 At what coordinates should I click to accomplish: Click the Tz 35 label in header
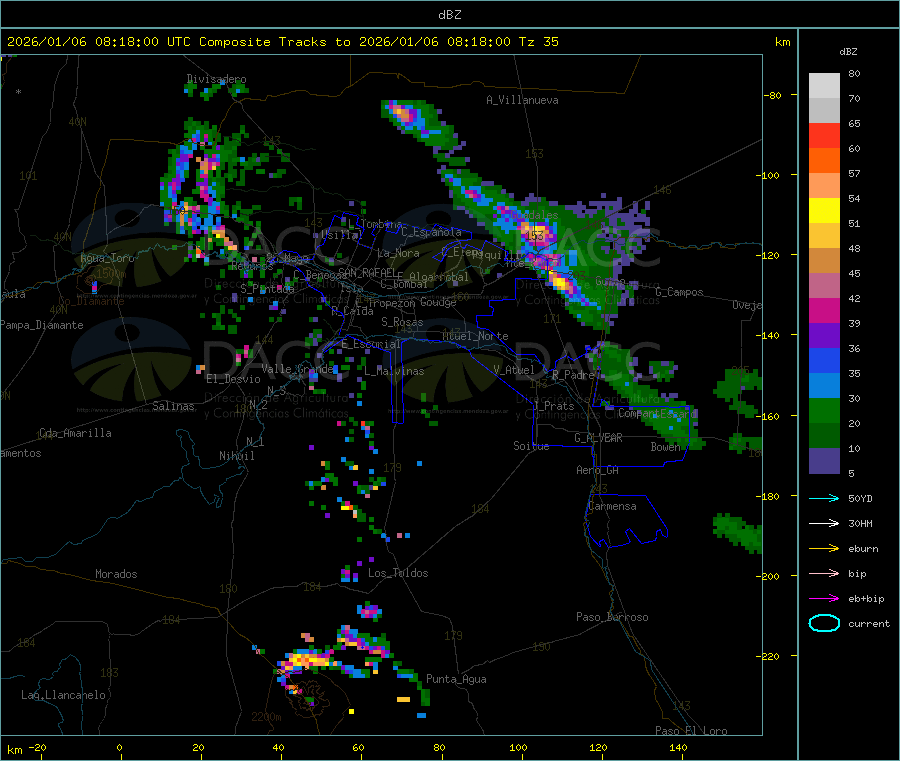(538, 42)
